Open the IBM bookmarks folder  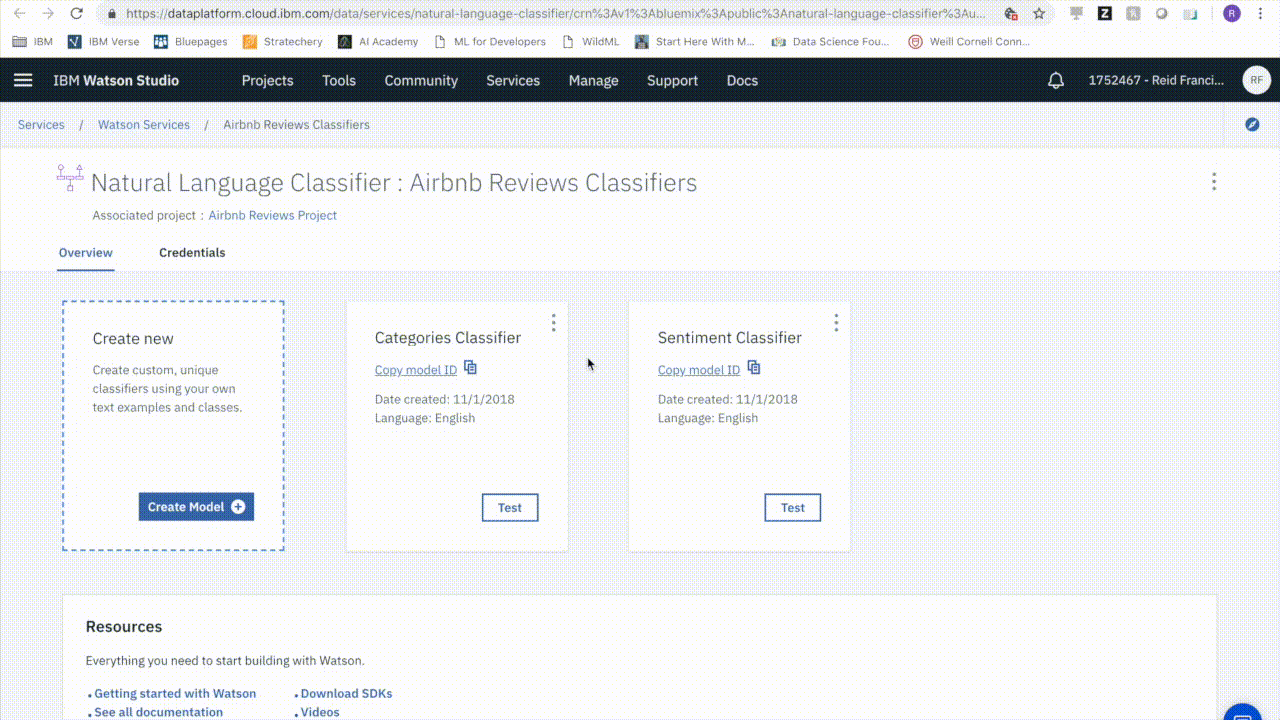[33, 42]
